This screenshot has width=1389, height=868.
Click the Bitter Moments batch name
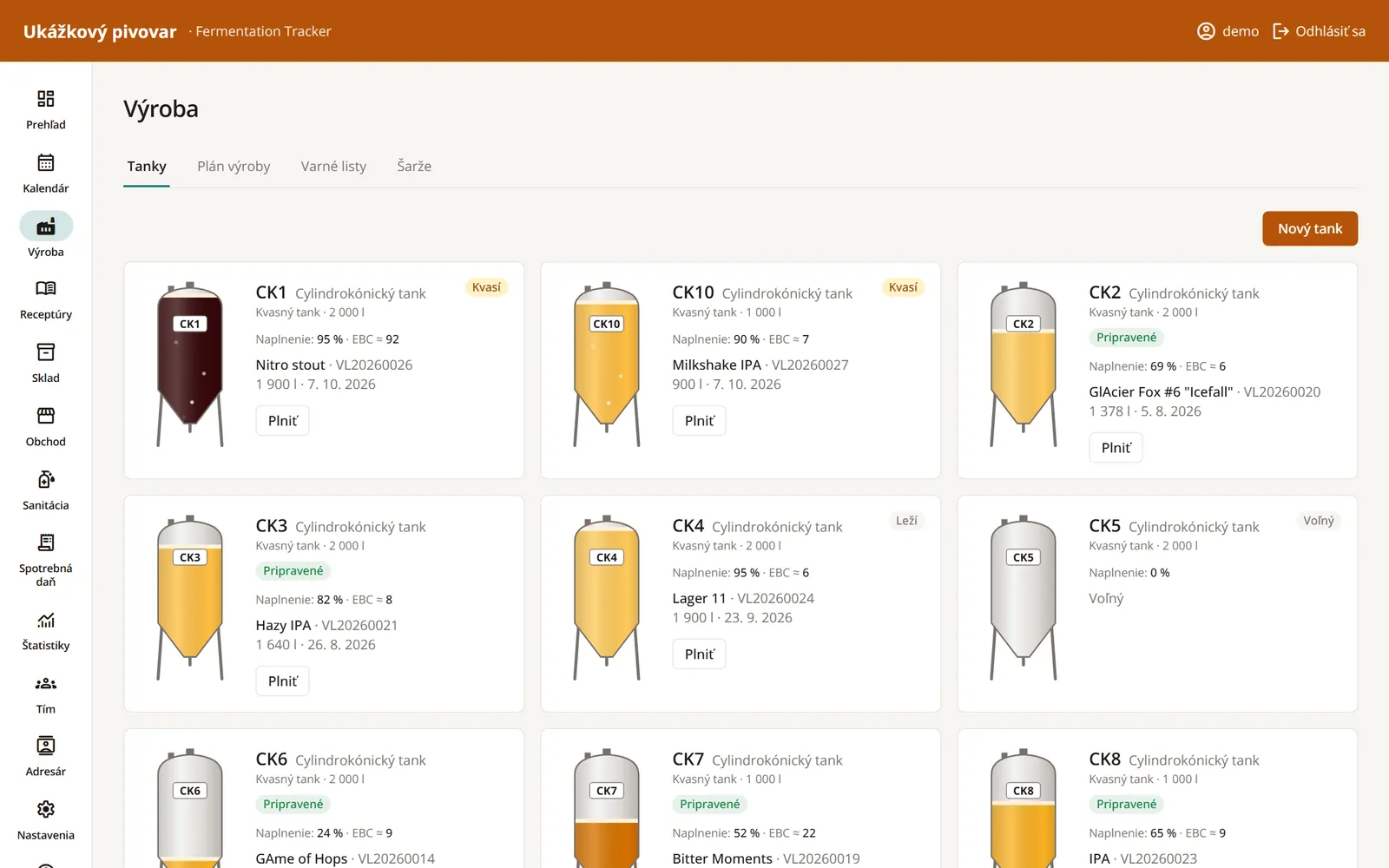tap(722, 858)
